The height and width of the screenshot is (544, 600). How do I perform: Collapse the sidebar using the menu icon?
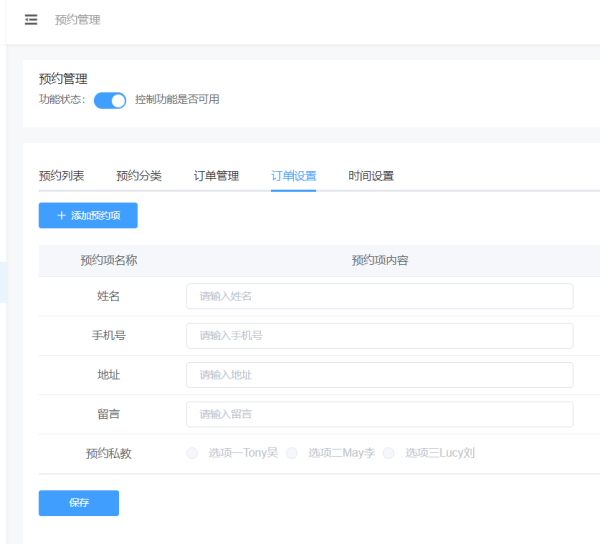pyautogui.click(x=31, y=20)
